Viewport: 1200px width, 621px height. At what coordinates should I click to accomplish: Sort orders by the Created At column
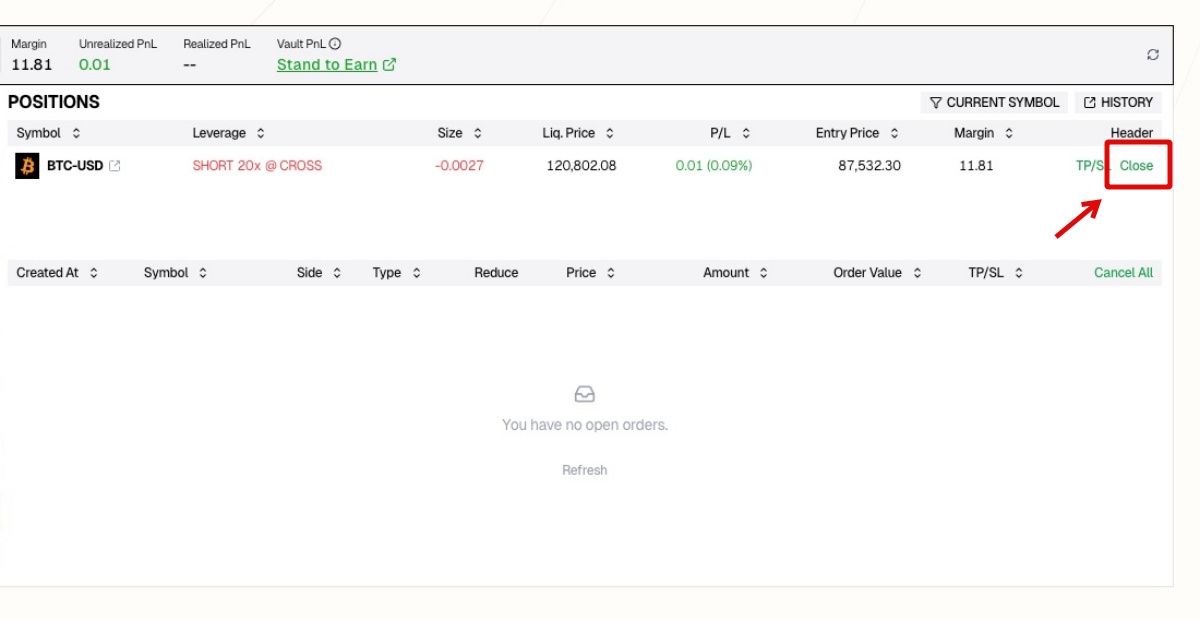57,272
